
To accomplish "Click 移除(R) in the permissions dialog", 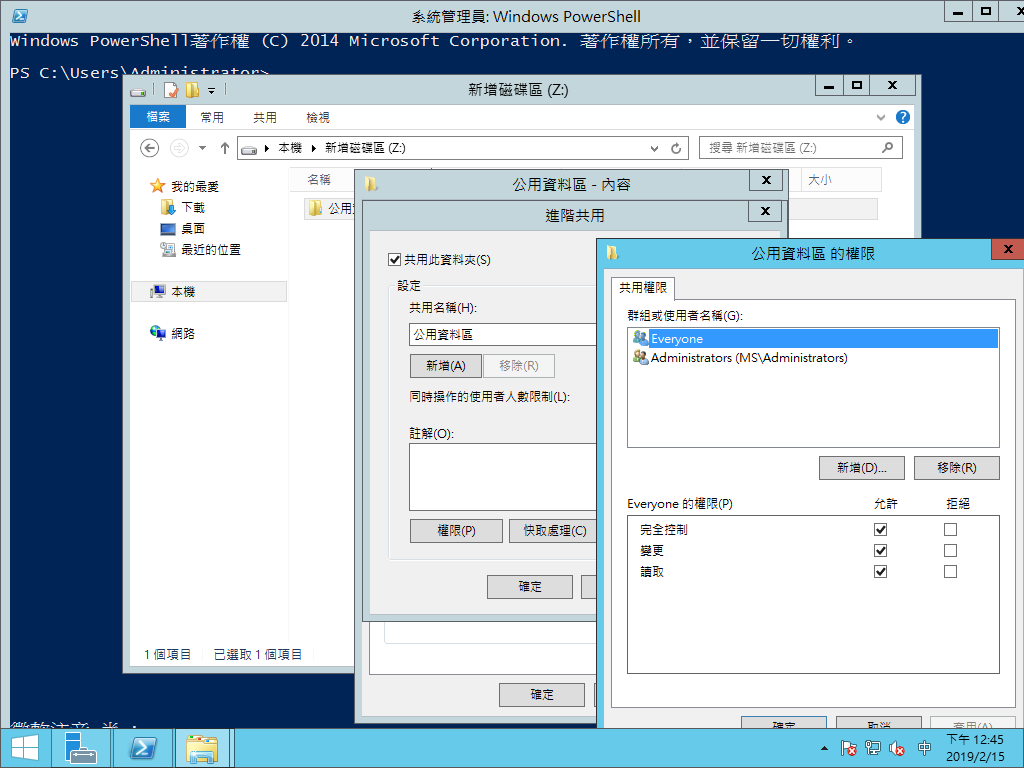I will coord(957,468).
